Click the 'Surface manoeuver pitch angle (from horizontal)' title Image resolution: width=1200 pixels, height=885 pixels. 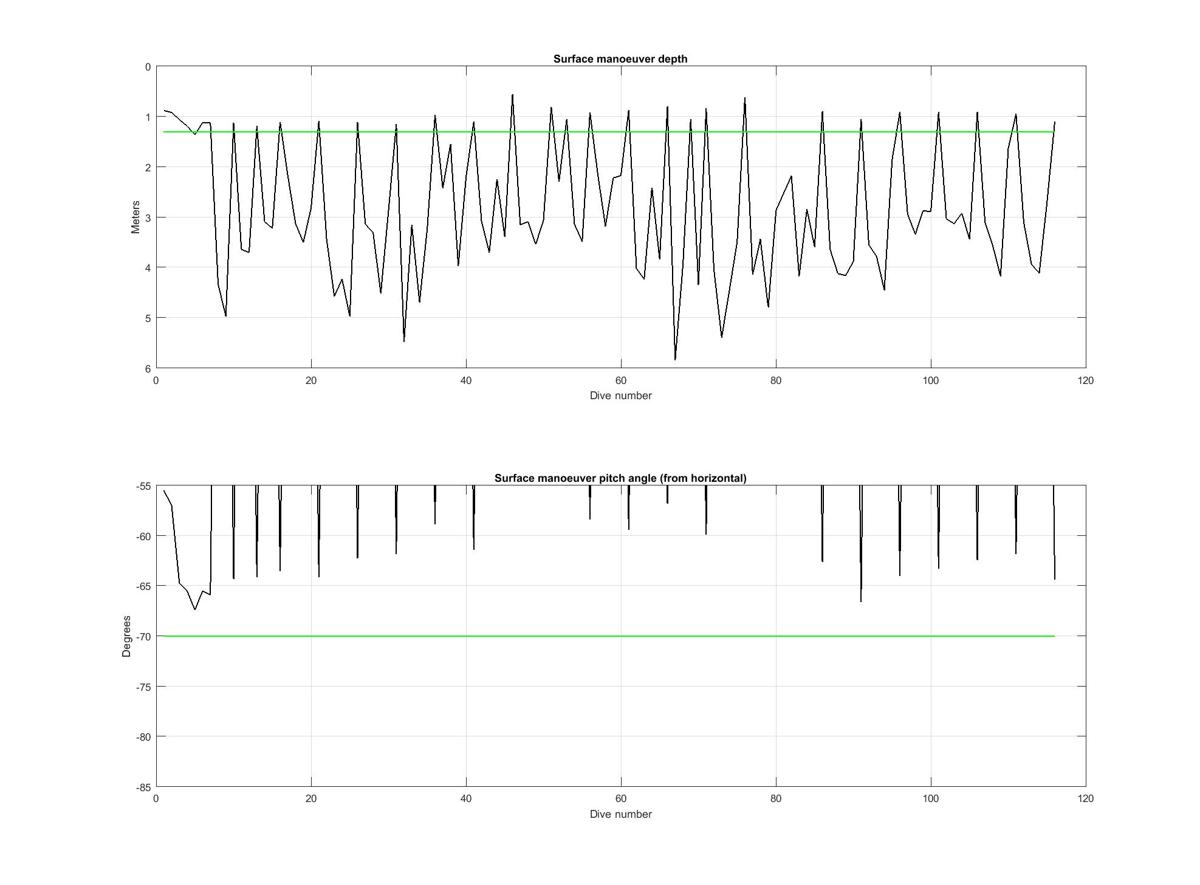[x=620, y=478]
